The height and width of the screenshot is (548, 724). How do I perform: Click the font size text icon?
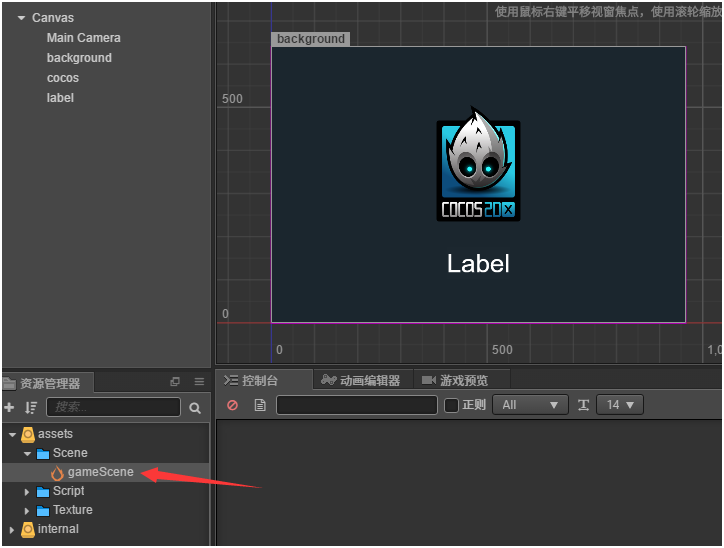pos(583,405)
